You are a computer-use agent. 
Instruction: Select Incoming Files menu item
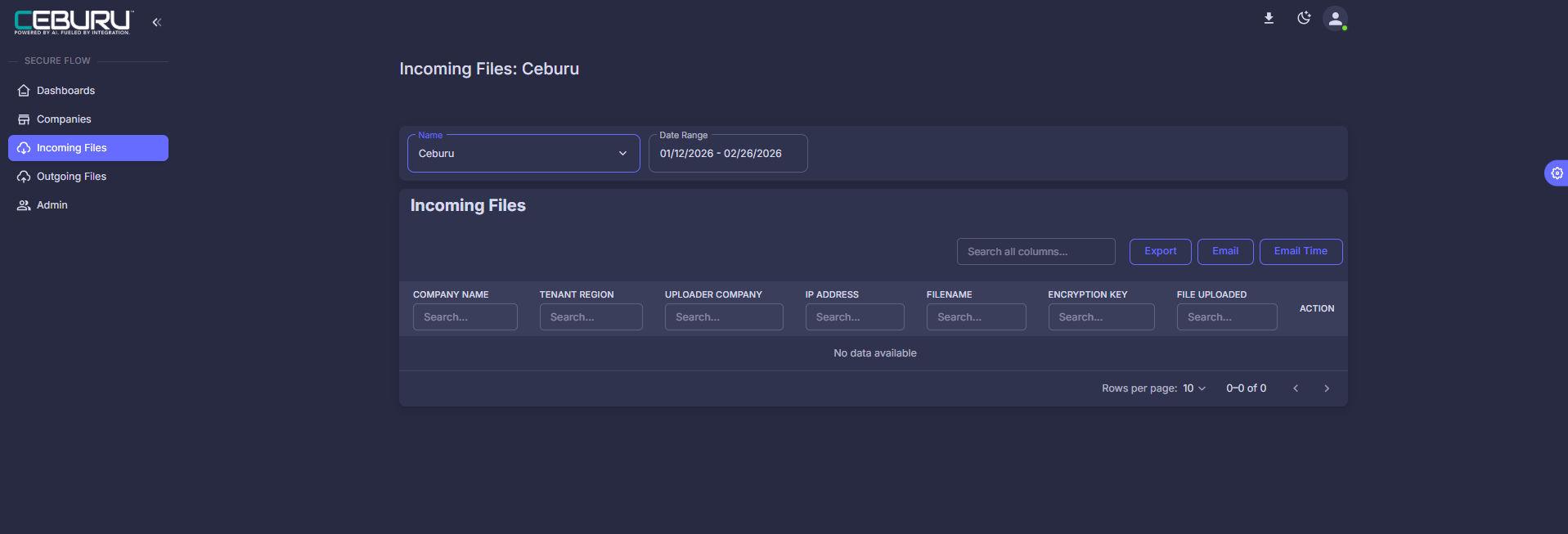pos(88,148)
